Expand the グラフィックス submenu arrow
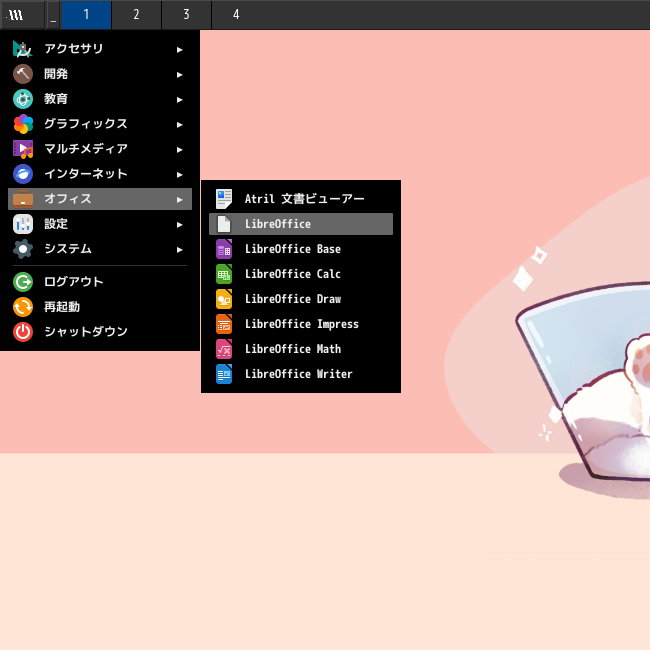Viewport: 650px width, 650px height. click(179, 124)
